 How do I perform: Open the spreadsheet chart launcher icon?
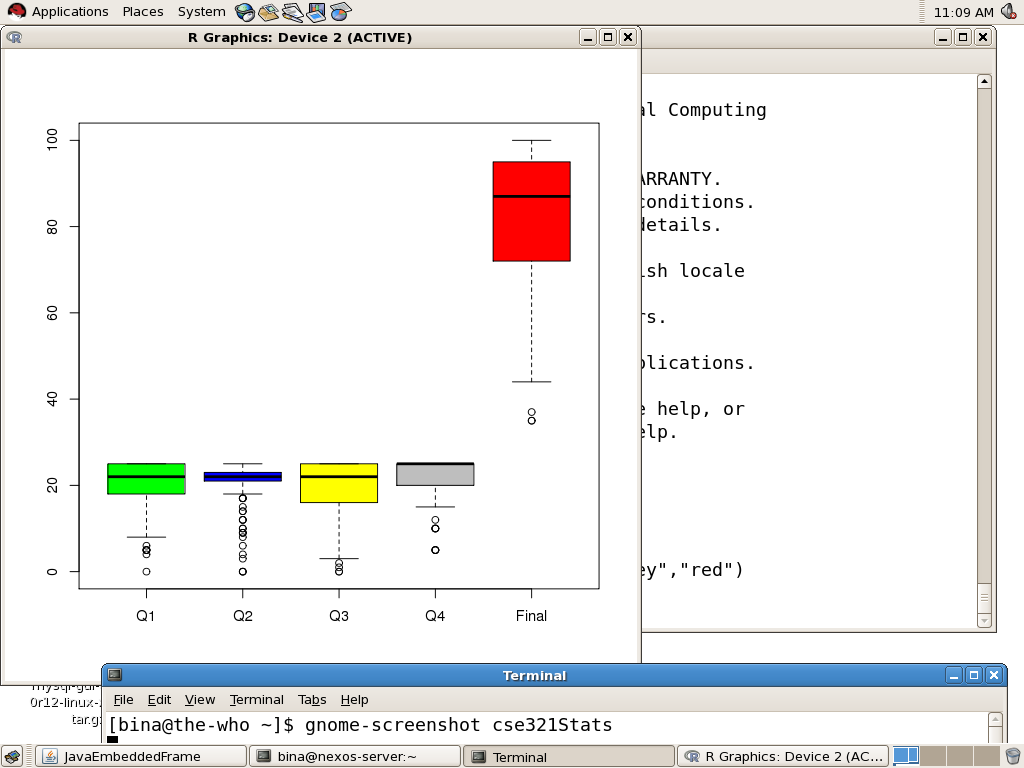340,12
